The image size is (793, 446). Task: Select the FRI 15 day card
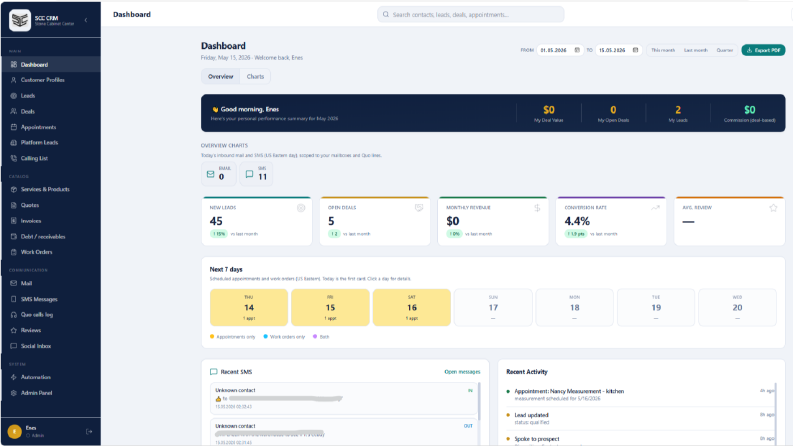[330, 307]
